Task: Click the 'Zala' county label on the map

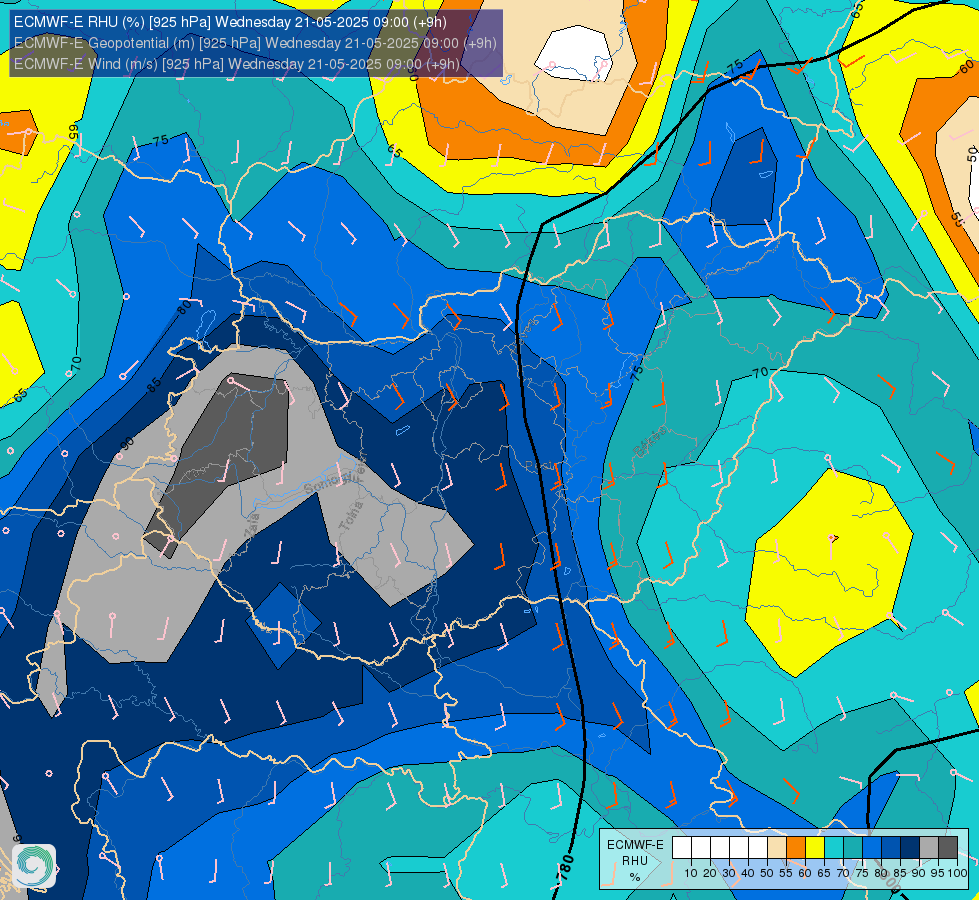Action: [x=252, y=526]
